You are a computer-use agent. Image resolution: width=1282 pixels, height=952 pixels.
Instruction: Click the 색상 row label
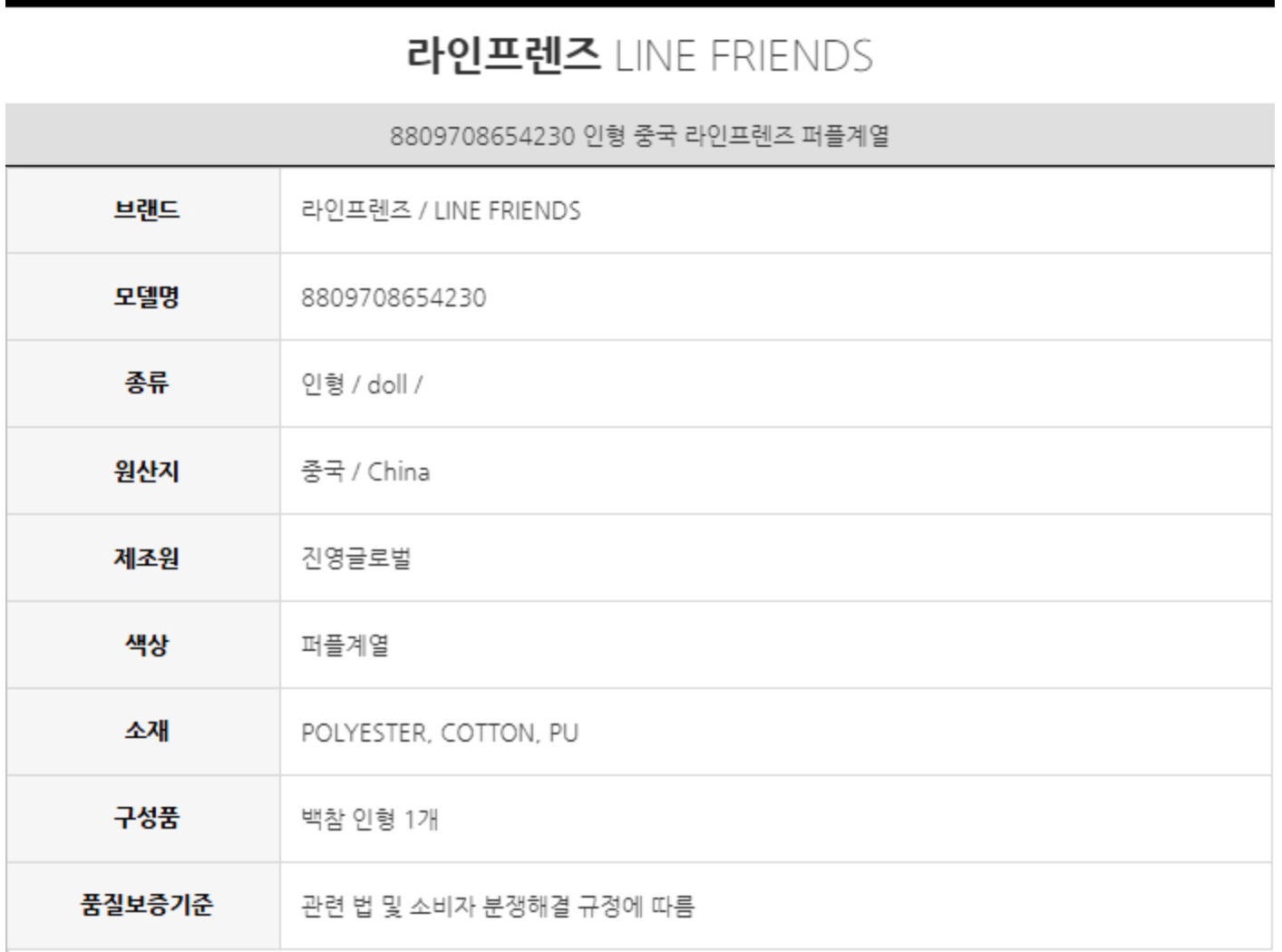tap(146, 645)
